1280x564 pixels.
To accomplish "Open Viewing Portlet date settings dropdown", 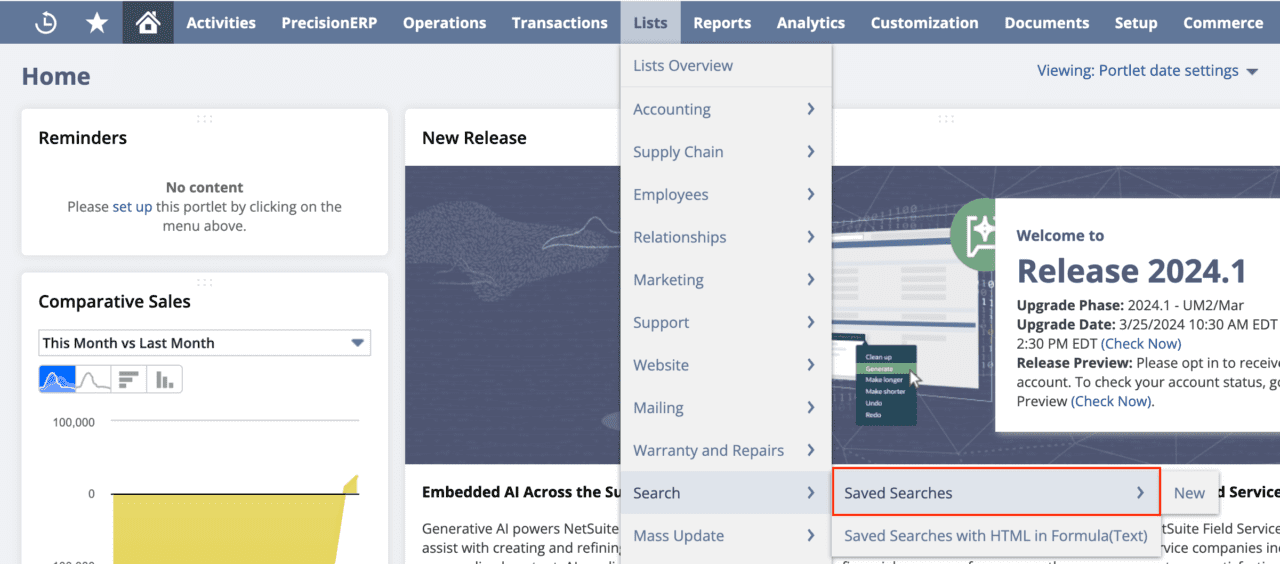I will coord(1147,70).
